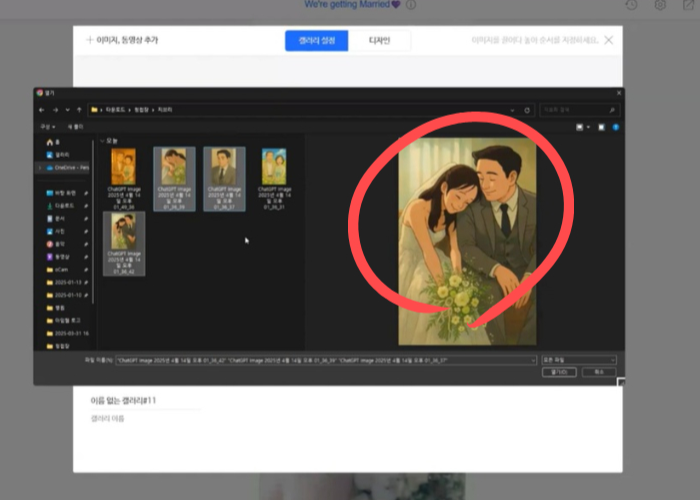Click the Up one level arrow
The width and height of the screenshot is (700, 500).
click(x=78, y=109)
